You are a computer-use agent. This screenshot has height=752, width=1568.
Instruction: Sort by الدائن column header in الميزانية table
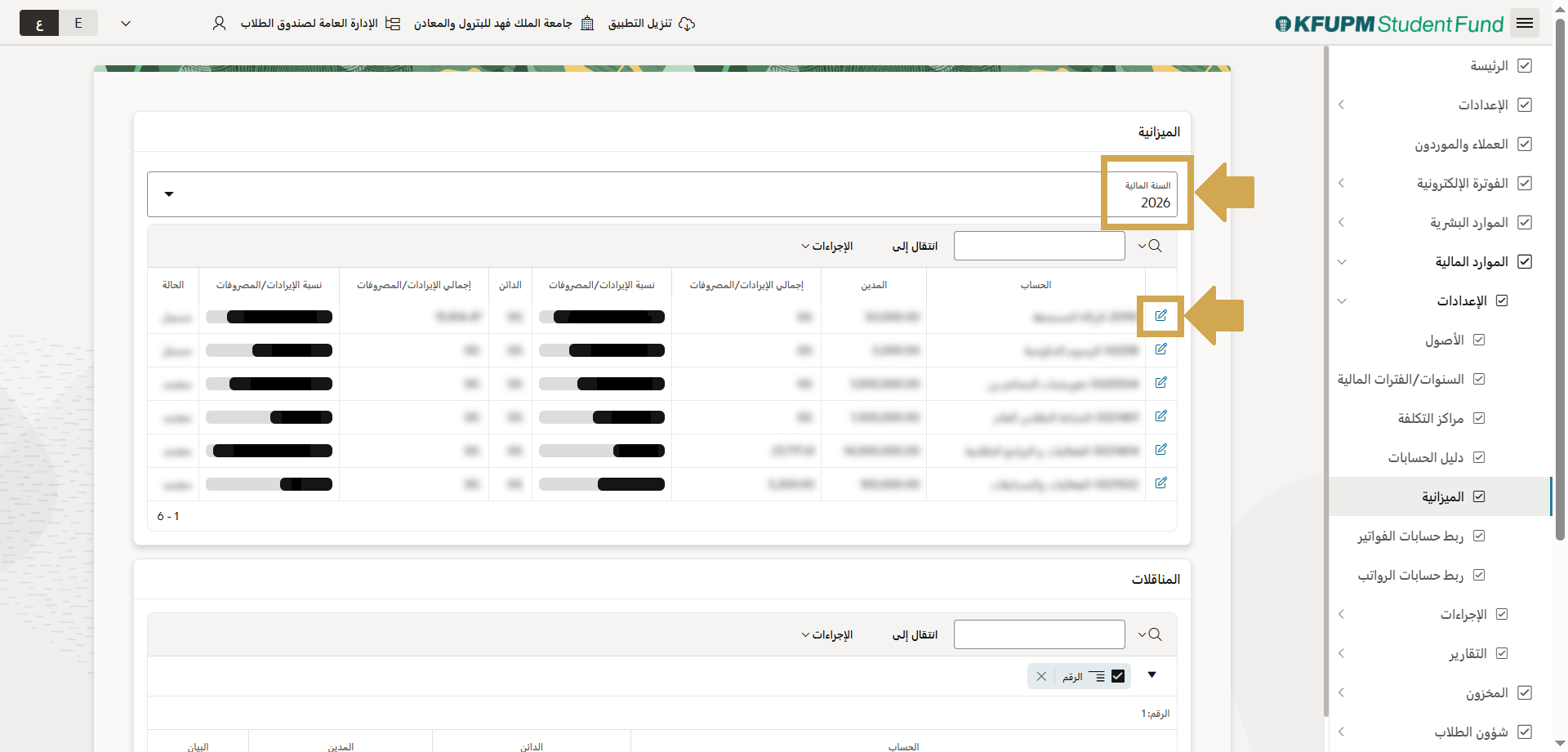tap(510, 285)
